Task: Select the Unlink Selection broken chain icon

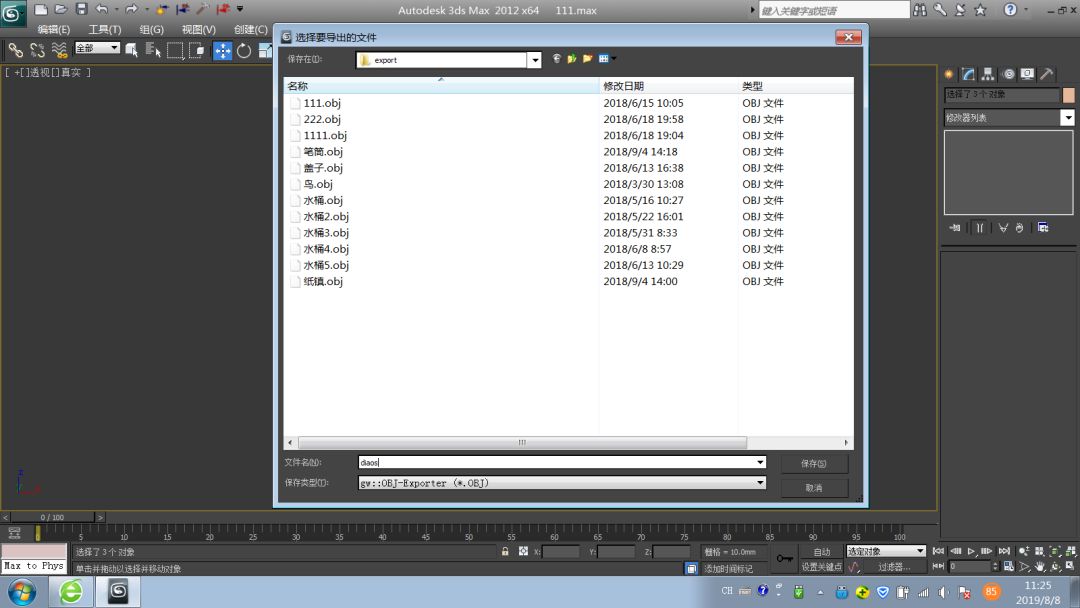Action: click(x=37, y=50)
